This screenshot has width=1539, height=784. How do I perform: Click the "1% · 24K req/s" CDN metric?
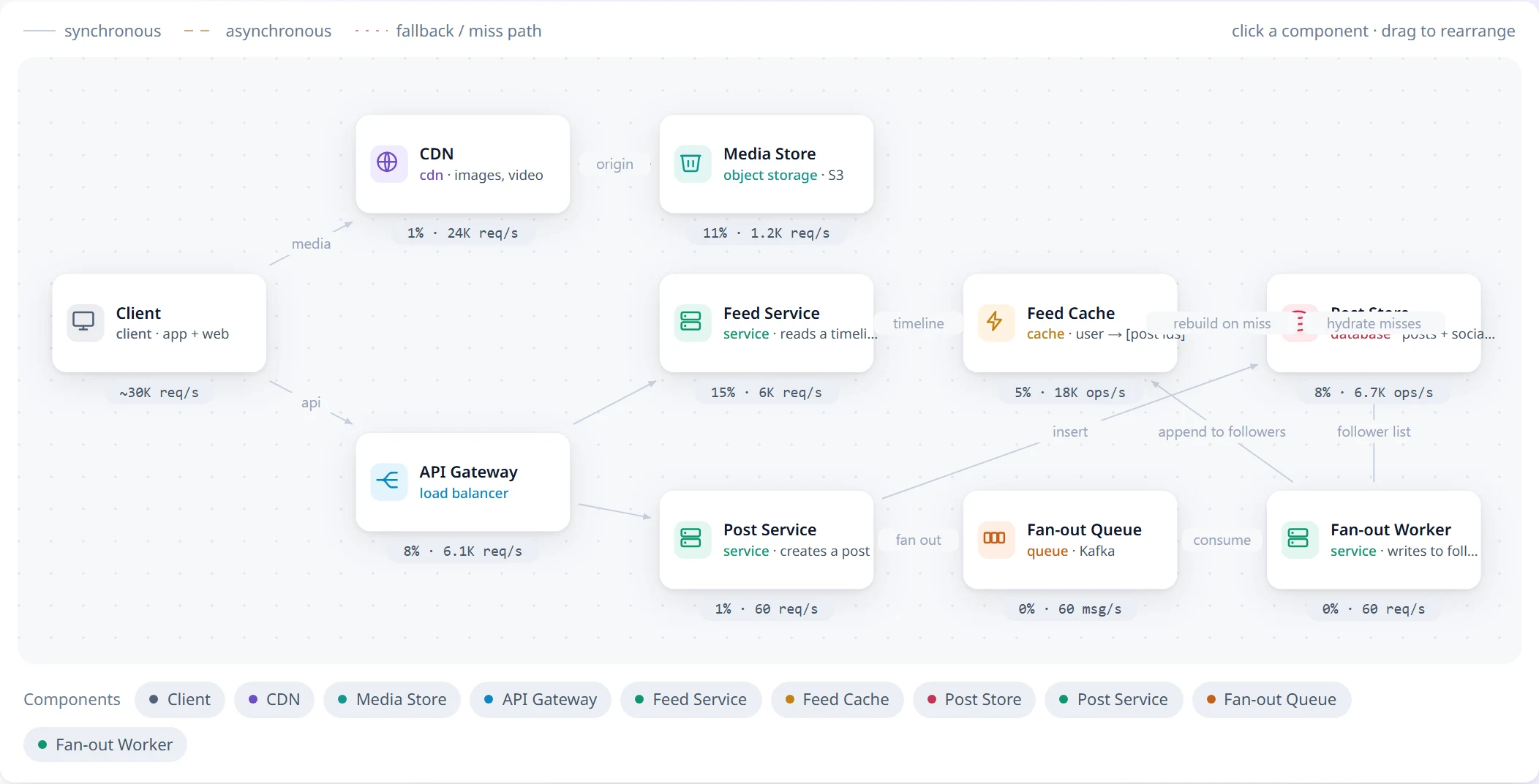(x=462, y=233)
